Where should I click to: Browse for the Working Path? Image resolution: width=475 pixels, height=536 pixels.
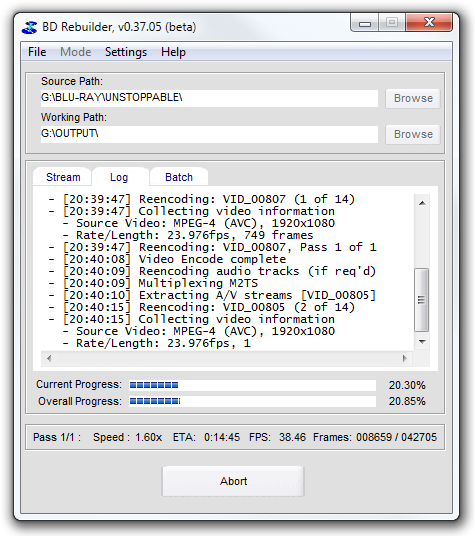coord(413,134)
